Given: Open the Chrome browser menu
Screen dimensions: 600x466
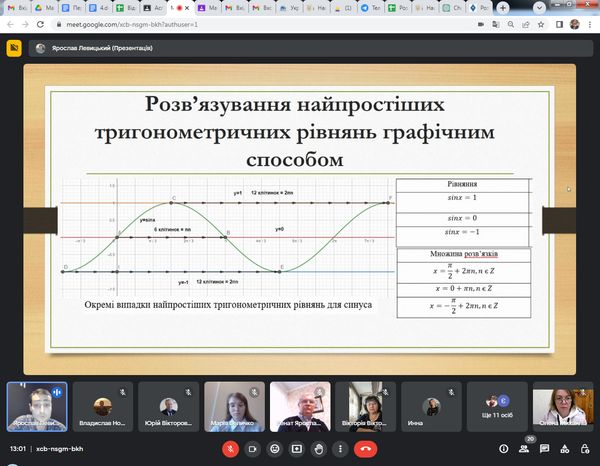Looking at the screenshot, I should 591,24.
